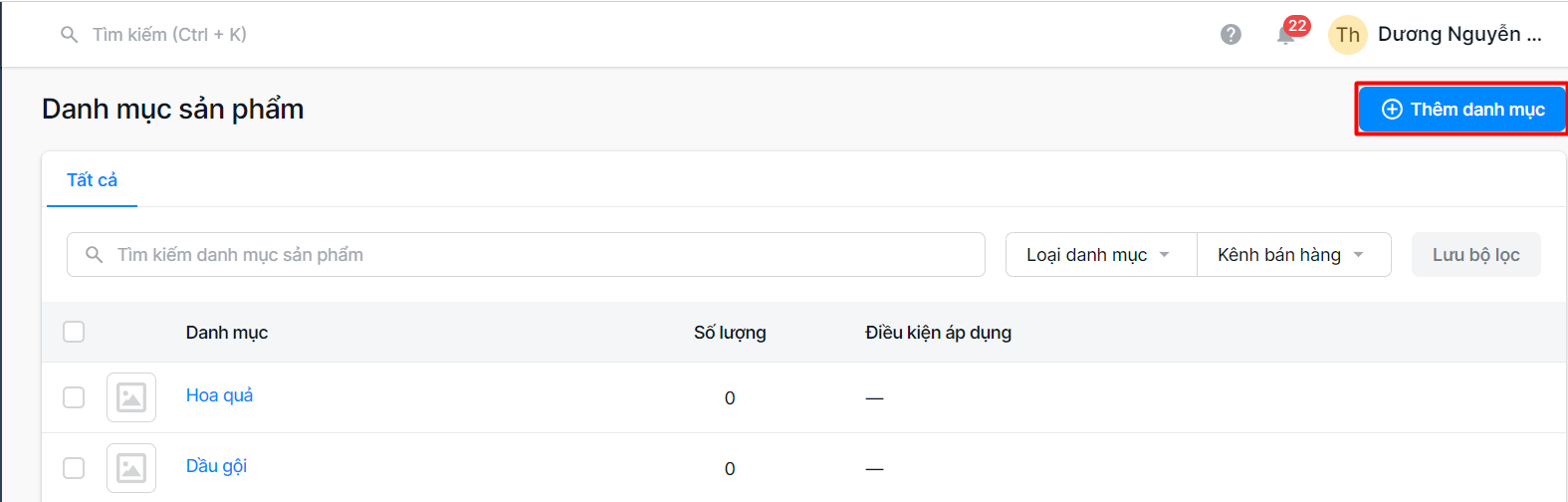This screenshot has height=502, width=1568.
Task: Click the user avatar Th icon
Action: point(1347,35)
